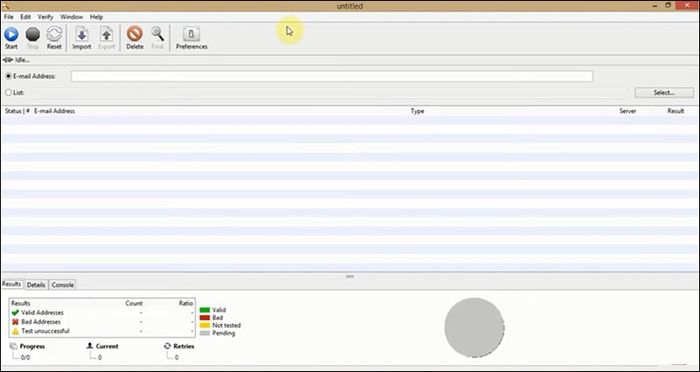Sort by the Type column header

click(417, 111)
